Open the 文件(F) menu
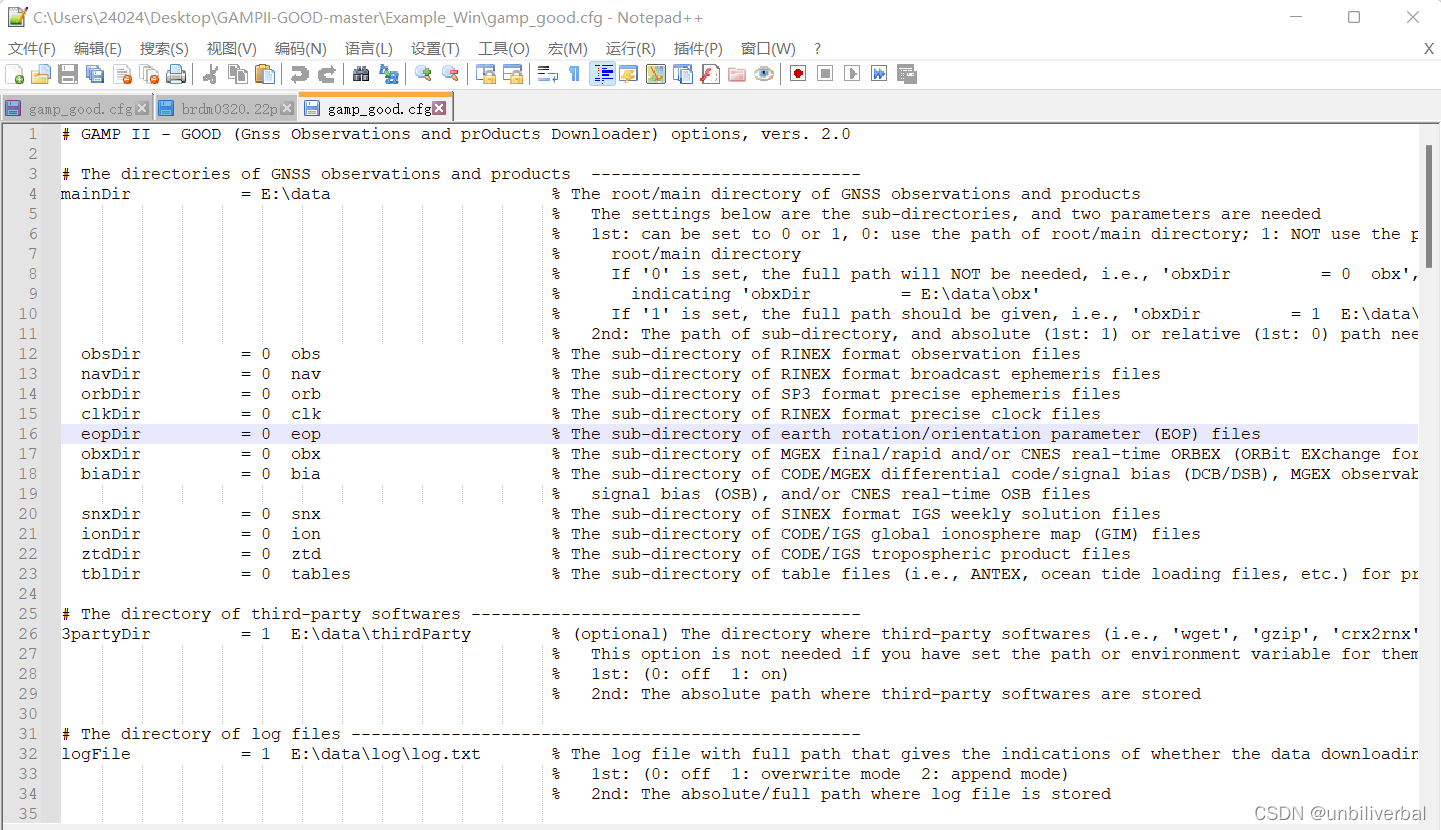Viewport: 1441px width, 830px height. point(32,49)
